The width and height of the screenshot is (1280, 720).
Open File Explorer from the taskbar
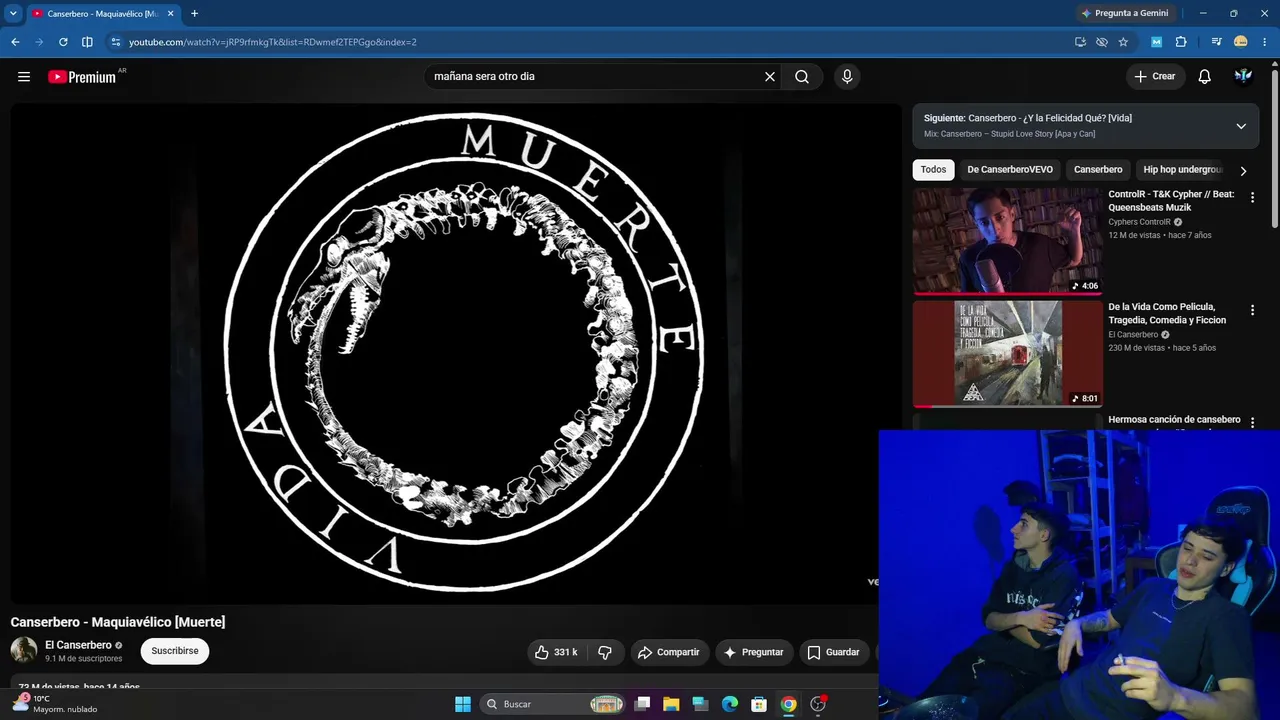671,704
